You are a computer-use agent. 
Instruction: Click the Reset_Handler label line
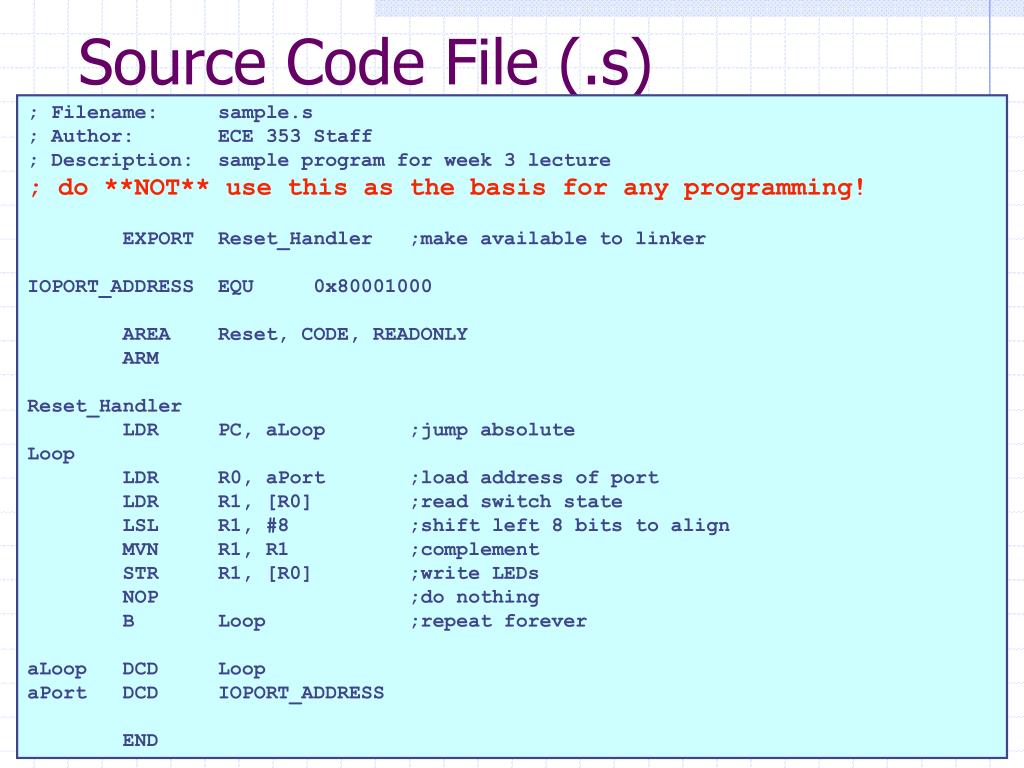pyautogui.click(x=104, y=406)
